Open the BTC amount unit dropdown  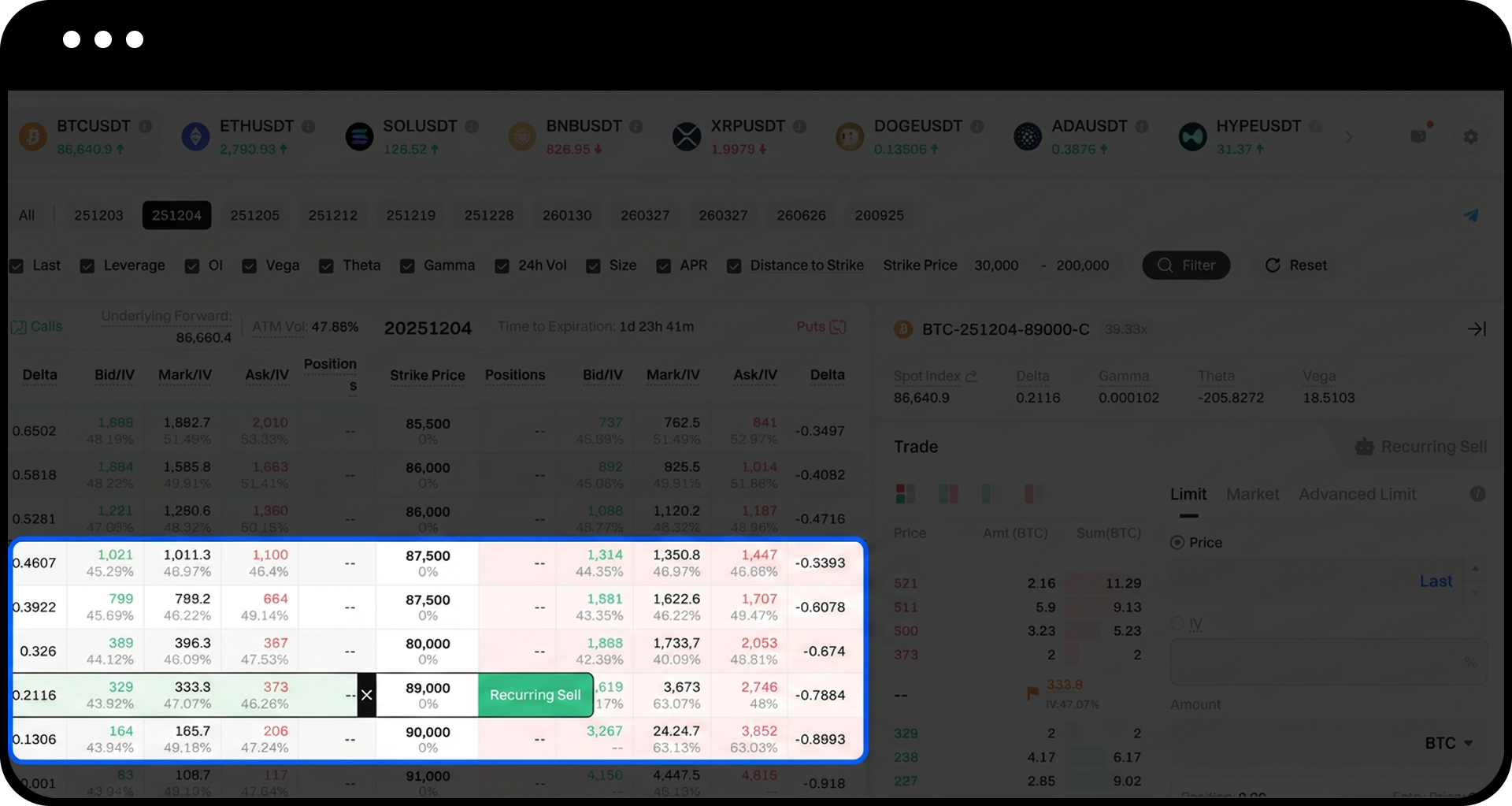click(1448, 743)
